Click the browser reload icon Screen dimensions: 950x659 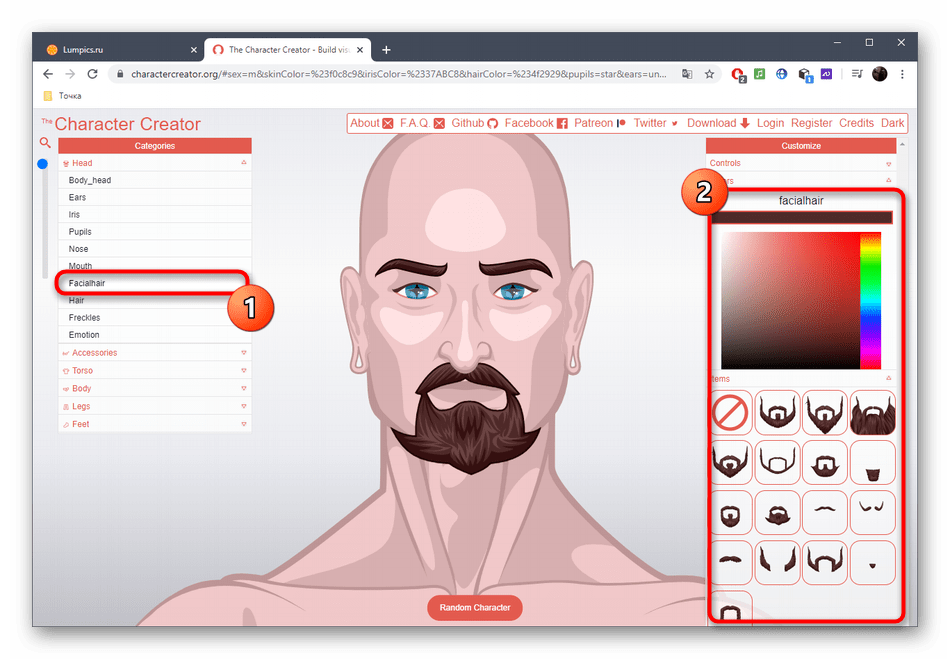tap(93, 74)
